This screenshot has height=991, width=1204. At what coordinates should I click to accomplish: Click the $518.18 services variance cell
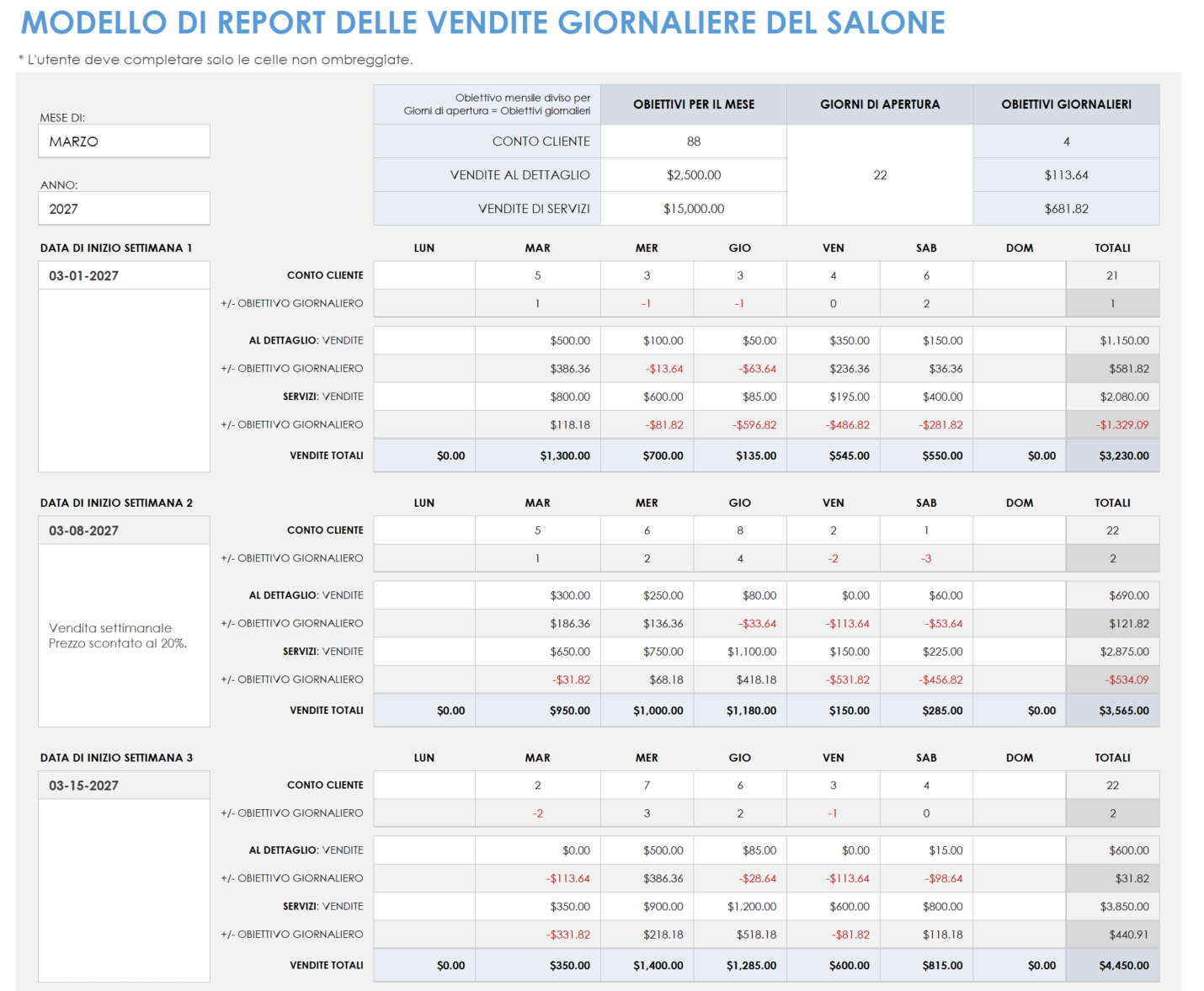(740, 935)
